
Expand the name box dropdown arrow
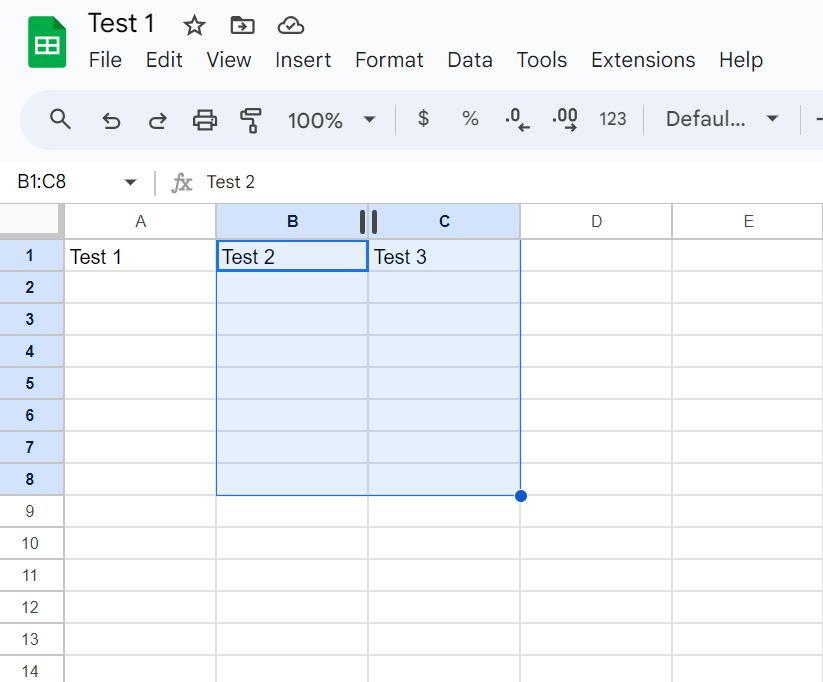tap(130, 182)
